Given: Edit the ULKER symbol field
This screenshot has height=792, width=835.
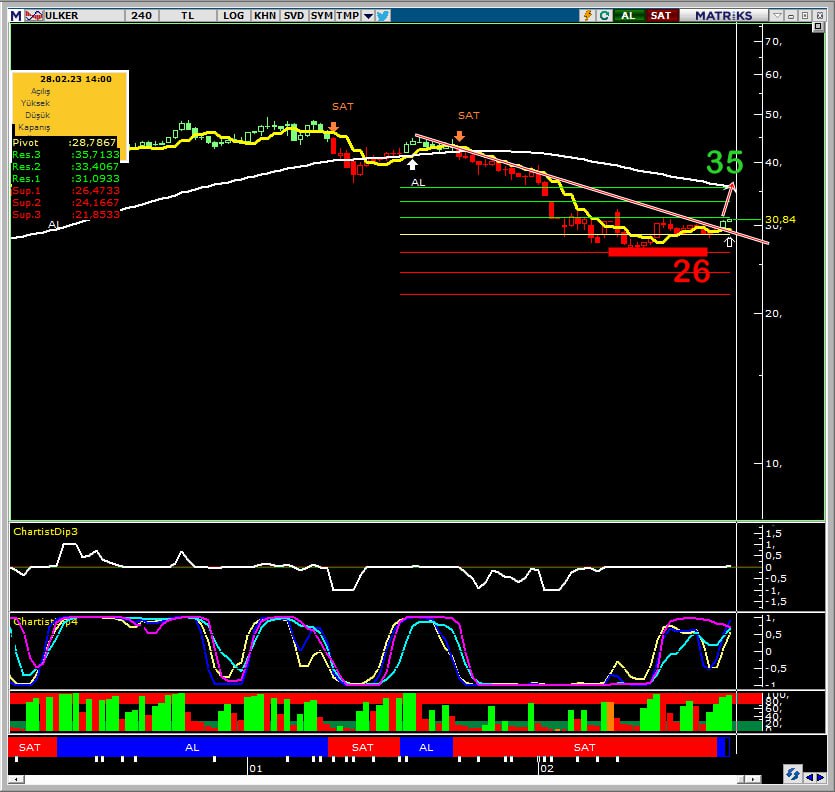Looking at the screenshot, I should coord(83,15).
